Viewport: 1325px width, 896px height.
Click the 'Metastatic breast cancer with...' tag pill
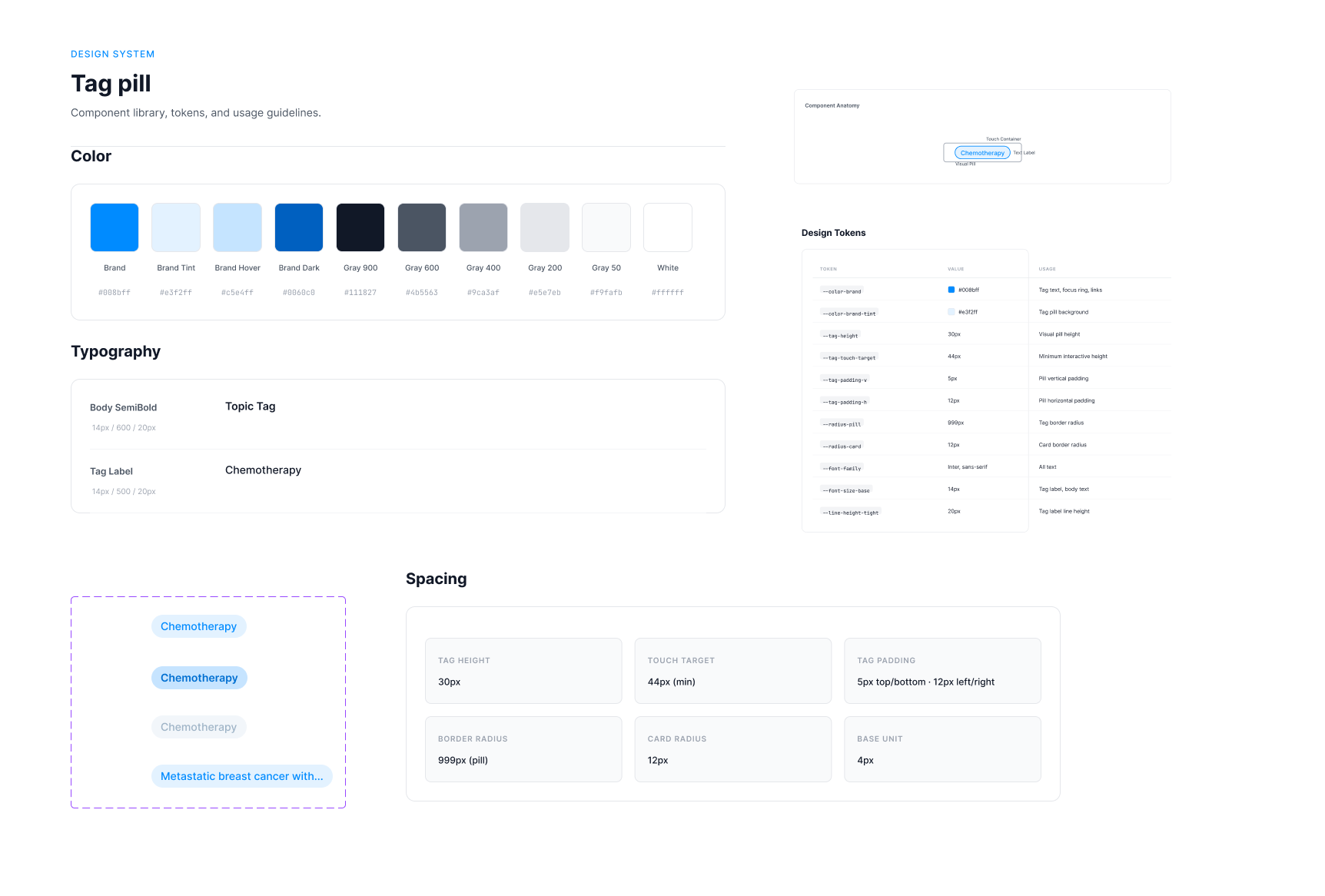pos(242,776)
